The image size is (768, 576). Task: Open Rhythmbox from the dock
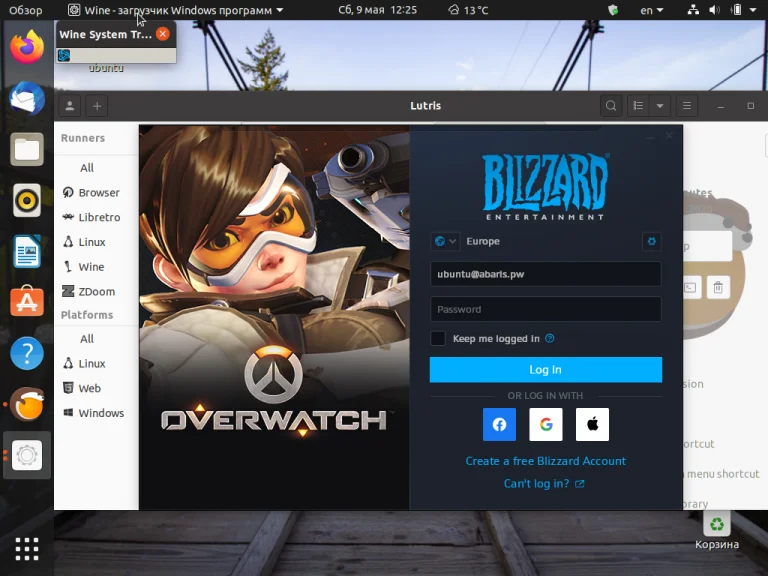27,200
